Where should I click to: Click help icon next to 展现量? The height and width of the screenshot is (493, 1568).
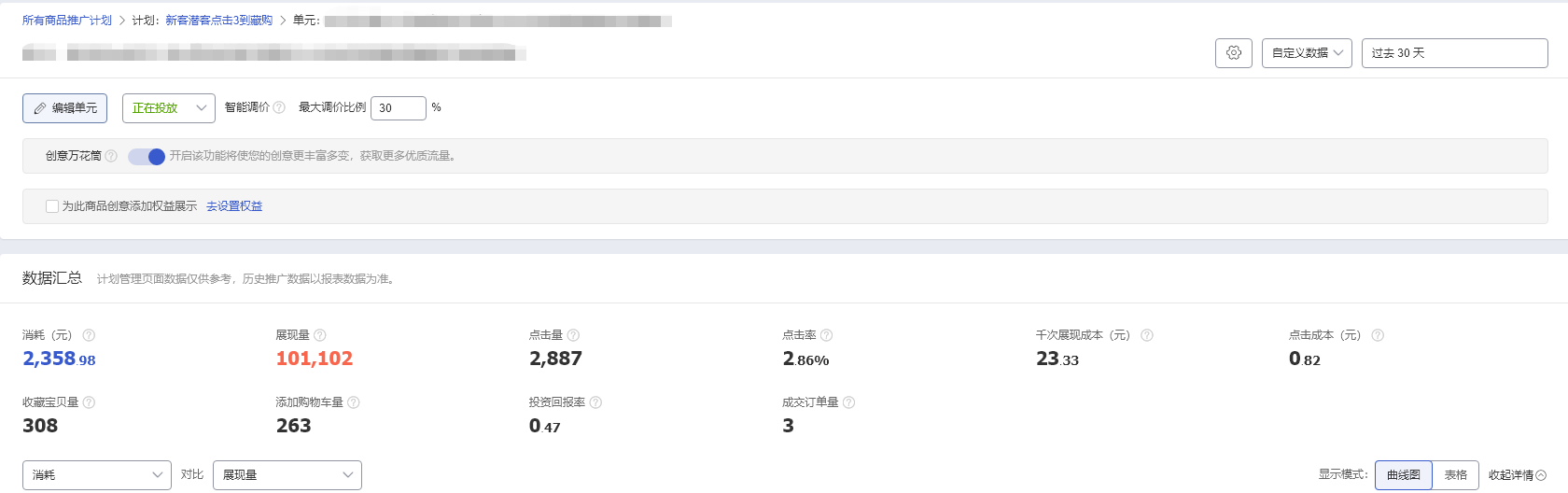(x=320, y=335)
